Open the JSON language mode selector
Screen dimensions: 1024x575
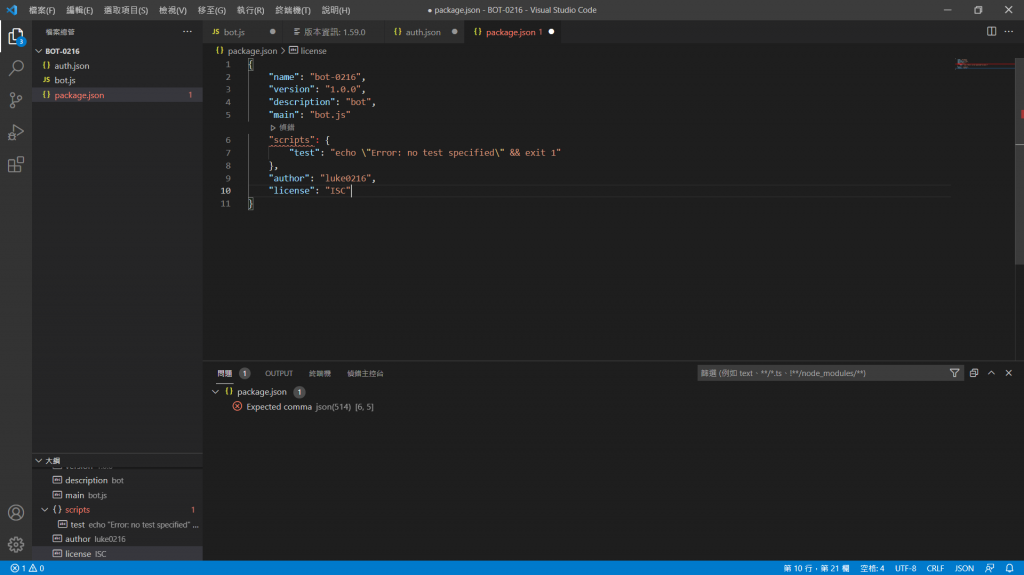964,568
